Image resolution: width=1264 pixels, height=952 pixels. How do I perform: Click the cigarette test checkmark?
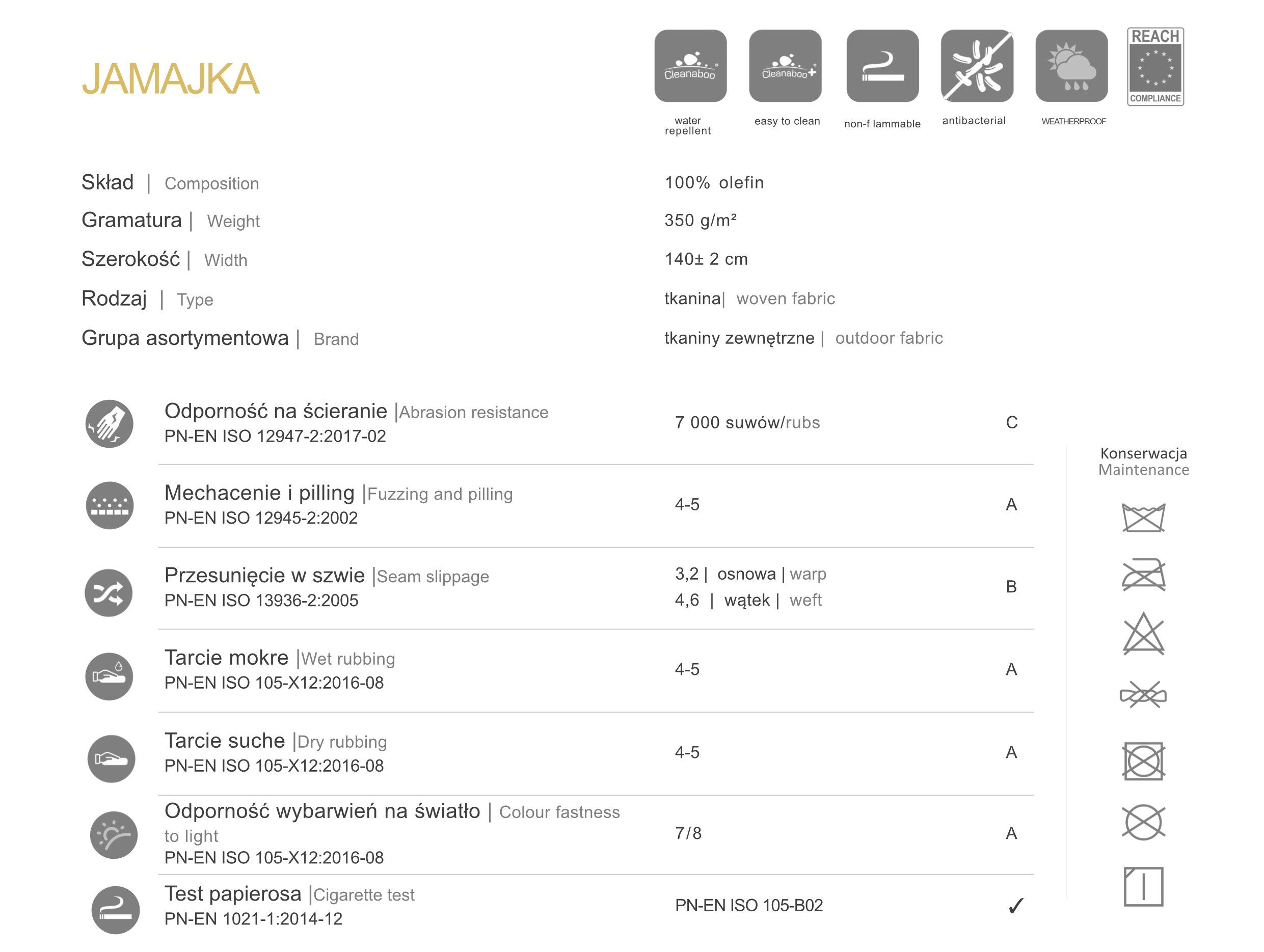coord(1015,906)
